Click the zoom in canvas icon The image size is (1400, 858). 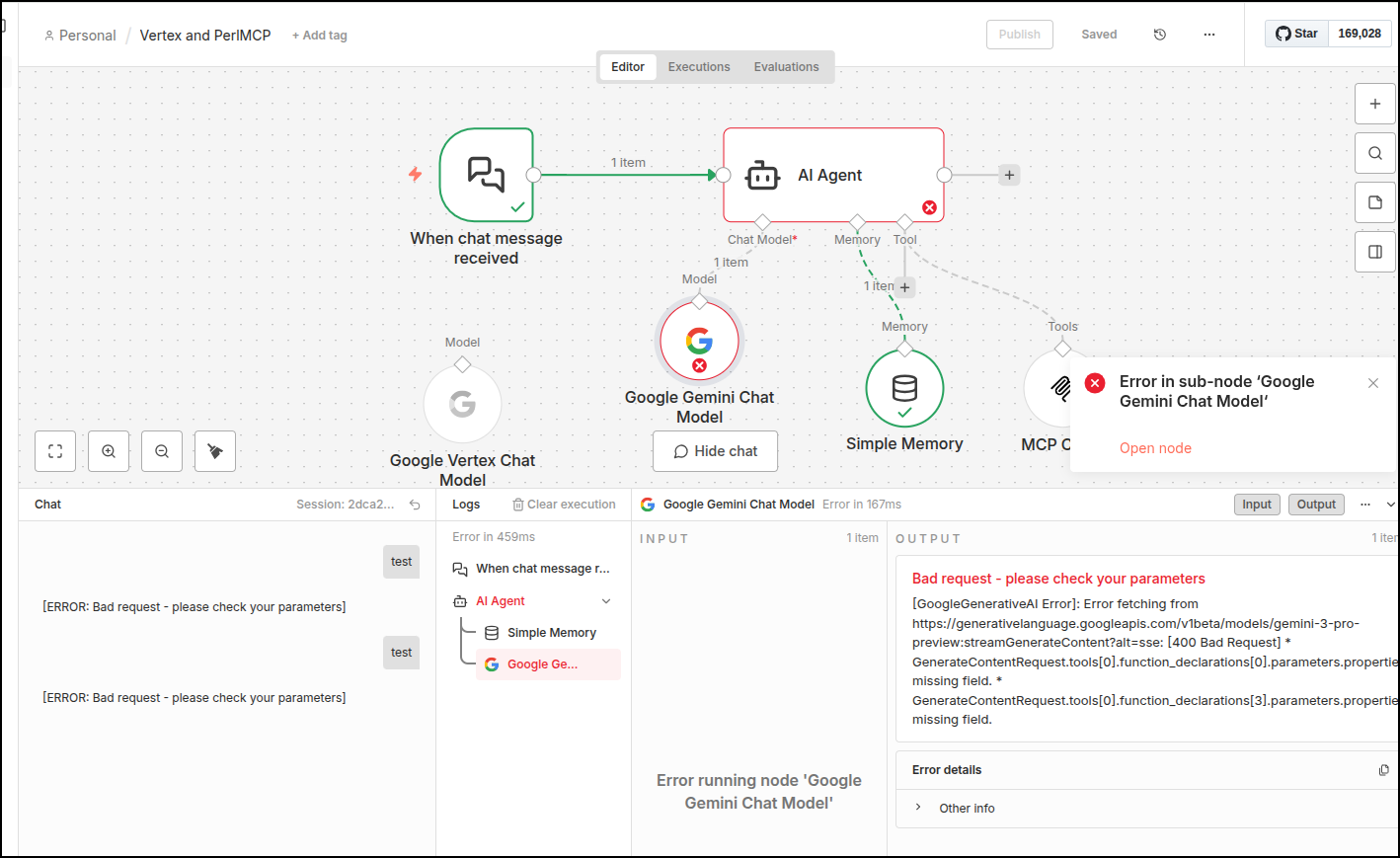[109, 451]
